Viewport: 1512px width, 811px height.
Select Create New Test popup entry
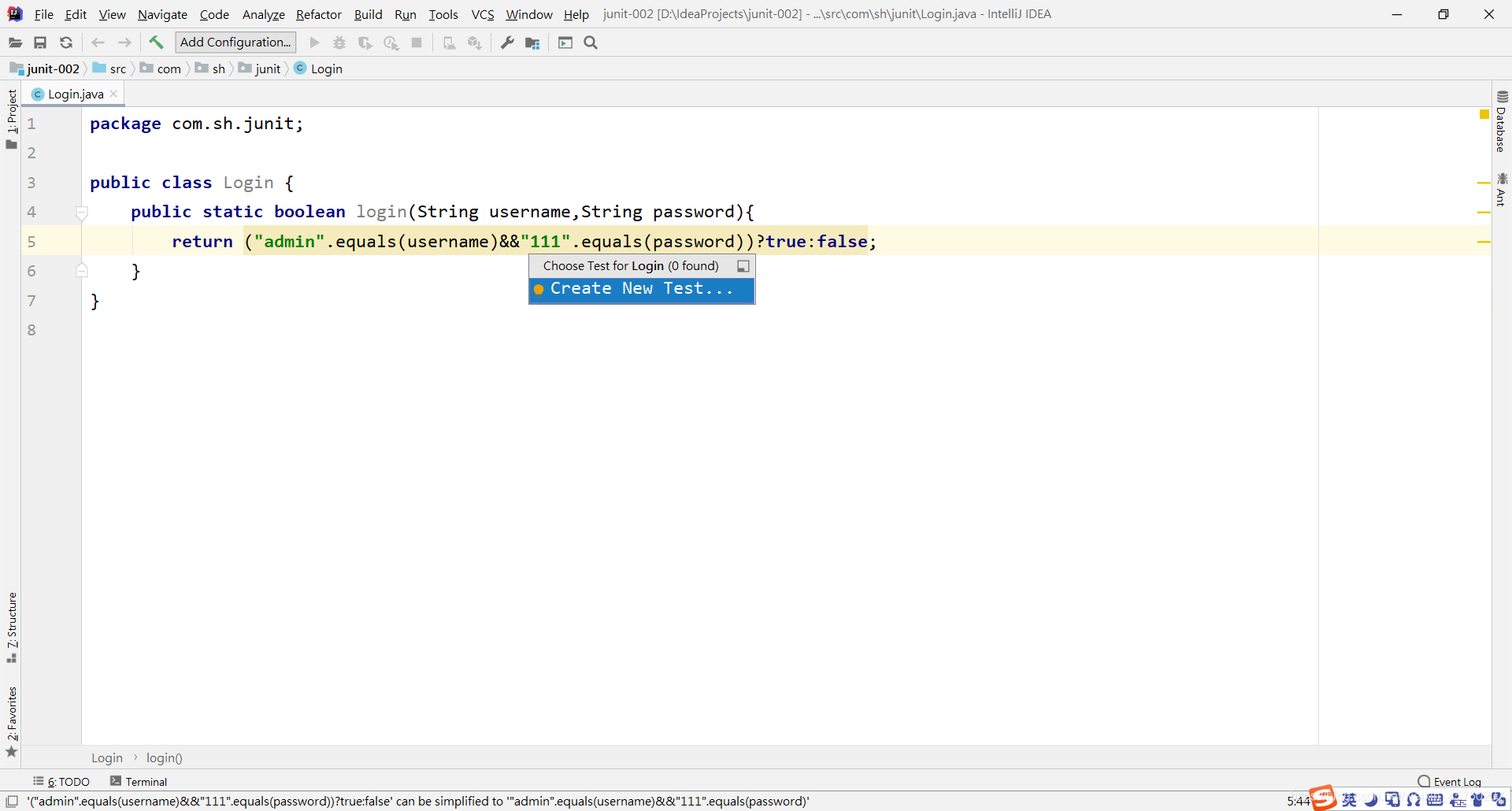tap(642, 289)
